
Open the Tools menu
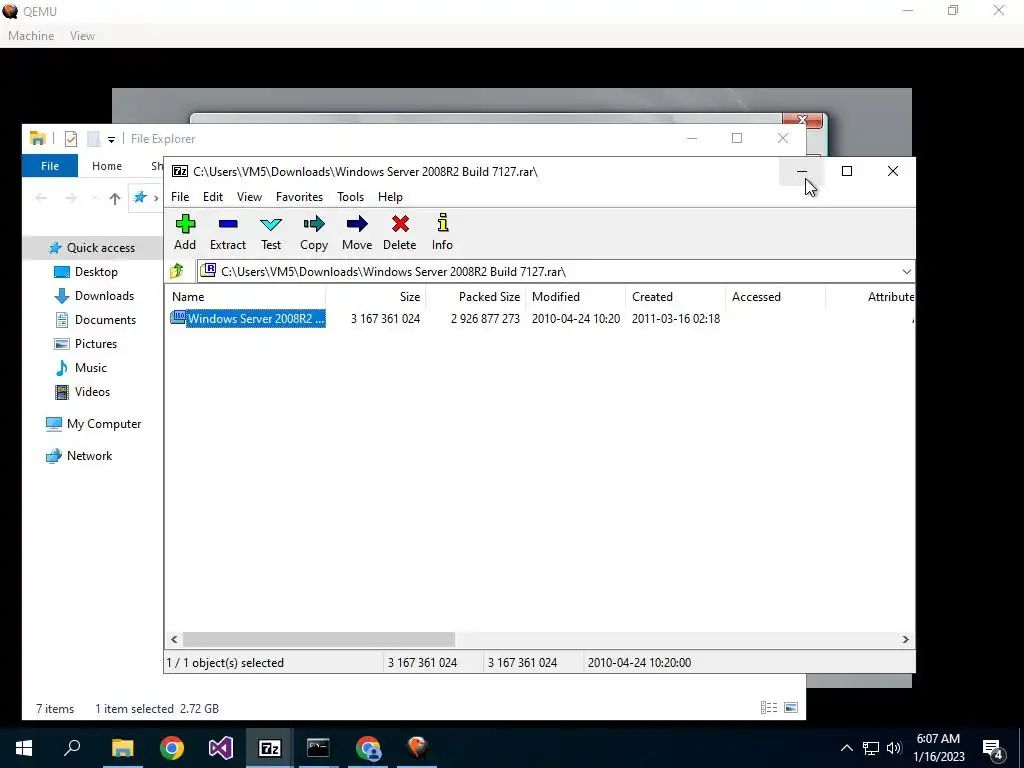[x=350, y=197]
